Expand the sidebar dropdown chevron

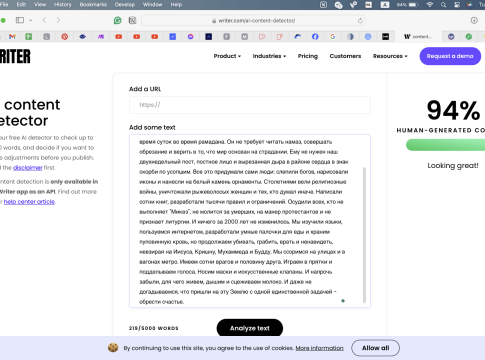coord(31,20)
